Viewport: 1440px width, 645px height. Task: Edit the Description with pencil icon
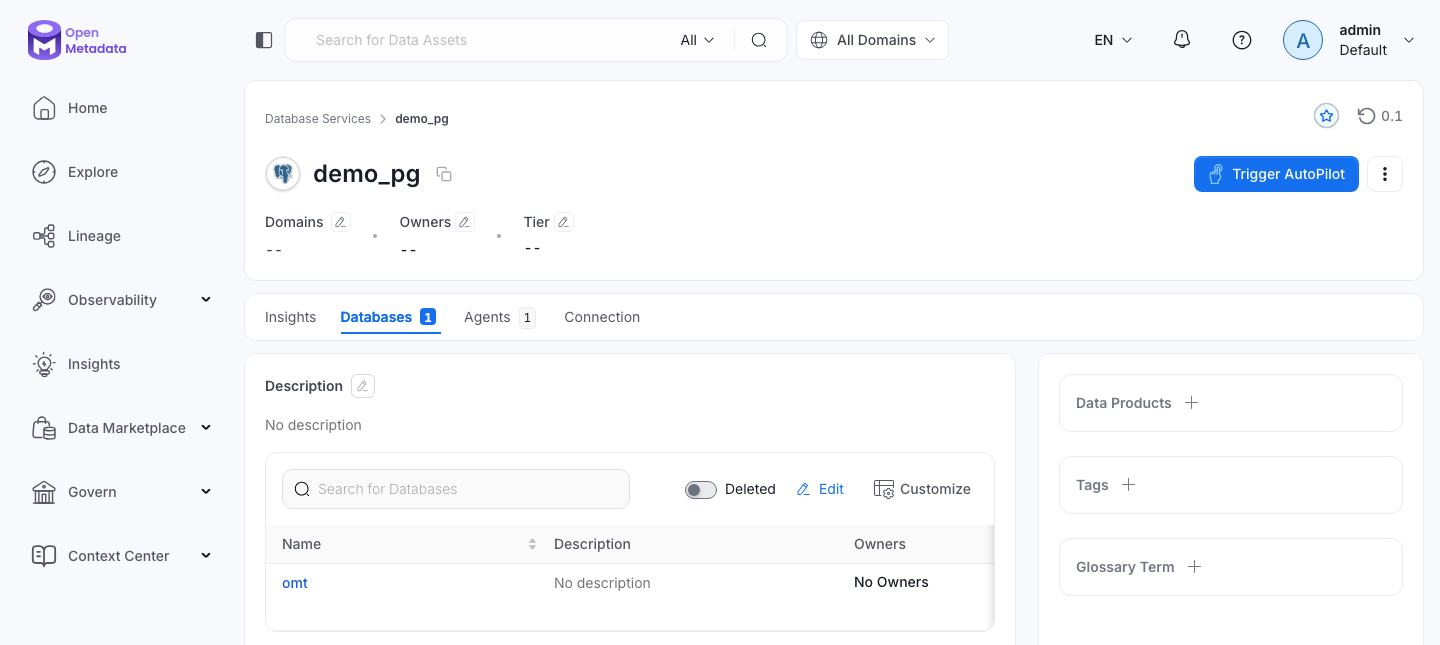[363, 386]
